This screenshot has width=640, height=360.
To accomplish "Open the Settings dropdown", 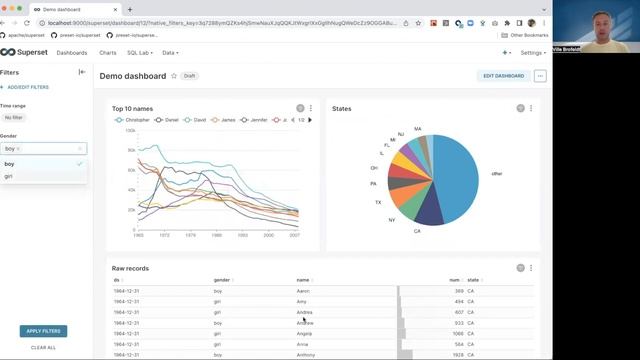I will click(533, 53).
